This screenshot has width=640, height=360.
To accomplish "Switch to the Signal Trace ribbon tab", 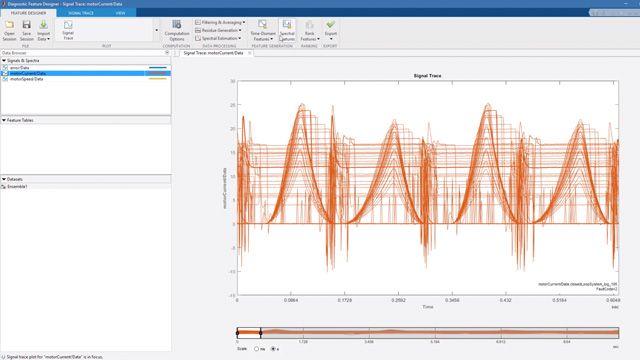I will (x=81, y=13).
